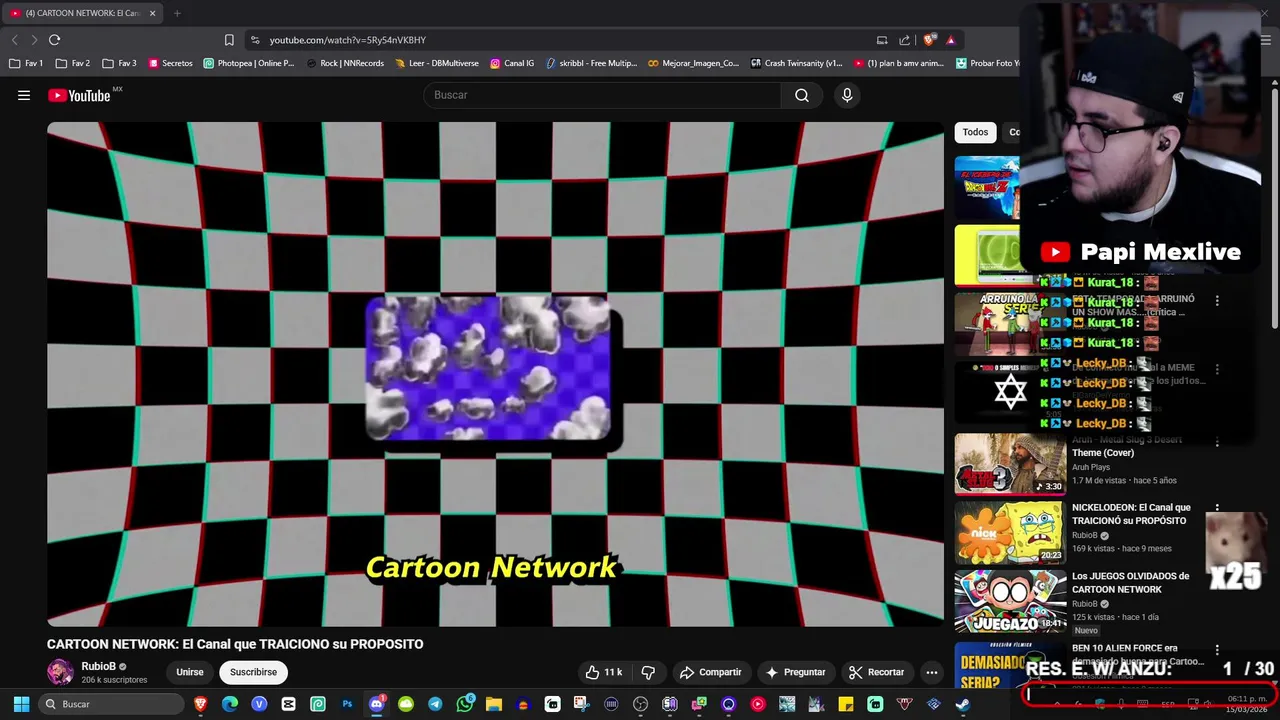Focus the YouTube Buscar search field
This screenshot has height=720, width=1280.
point(603,95)
